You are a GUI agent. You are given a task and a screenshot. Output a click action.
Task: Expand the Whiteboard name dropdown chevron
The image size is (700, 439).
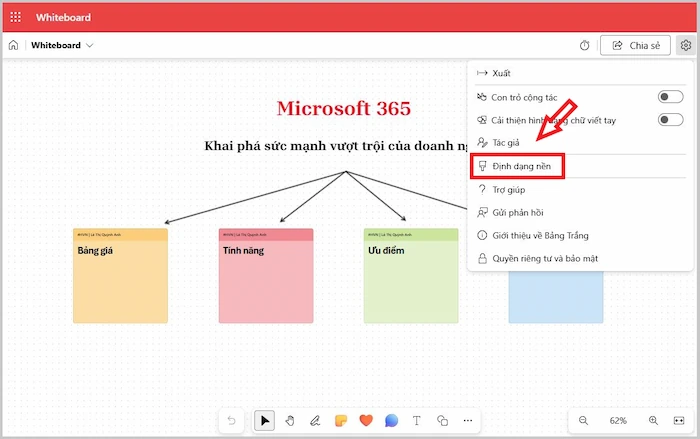pyautogui.click(x=90, y=45)
